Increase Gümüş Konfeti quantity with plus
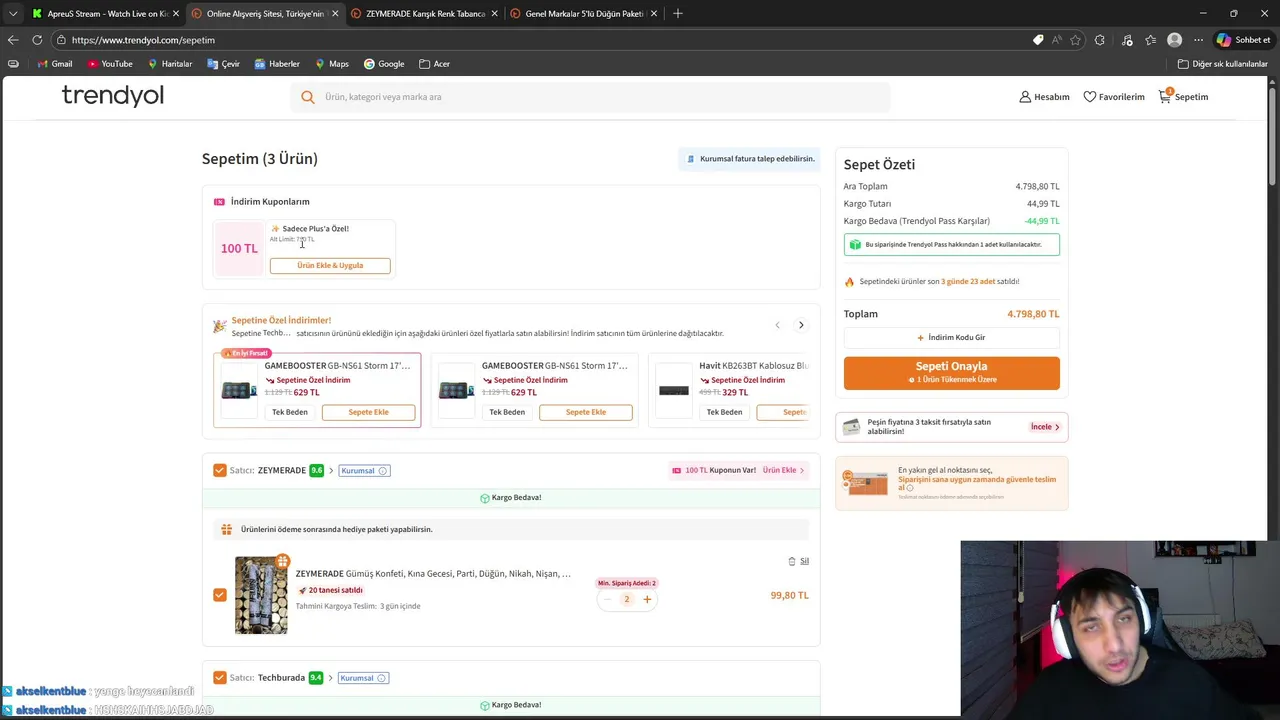This screenshot has height=720, width=1280. tap(647, 599)
